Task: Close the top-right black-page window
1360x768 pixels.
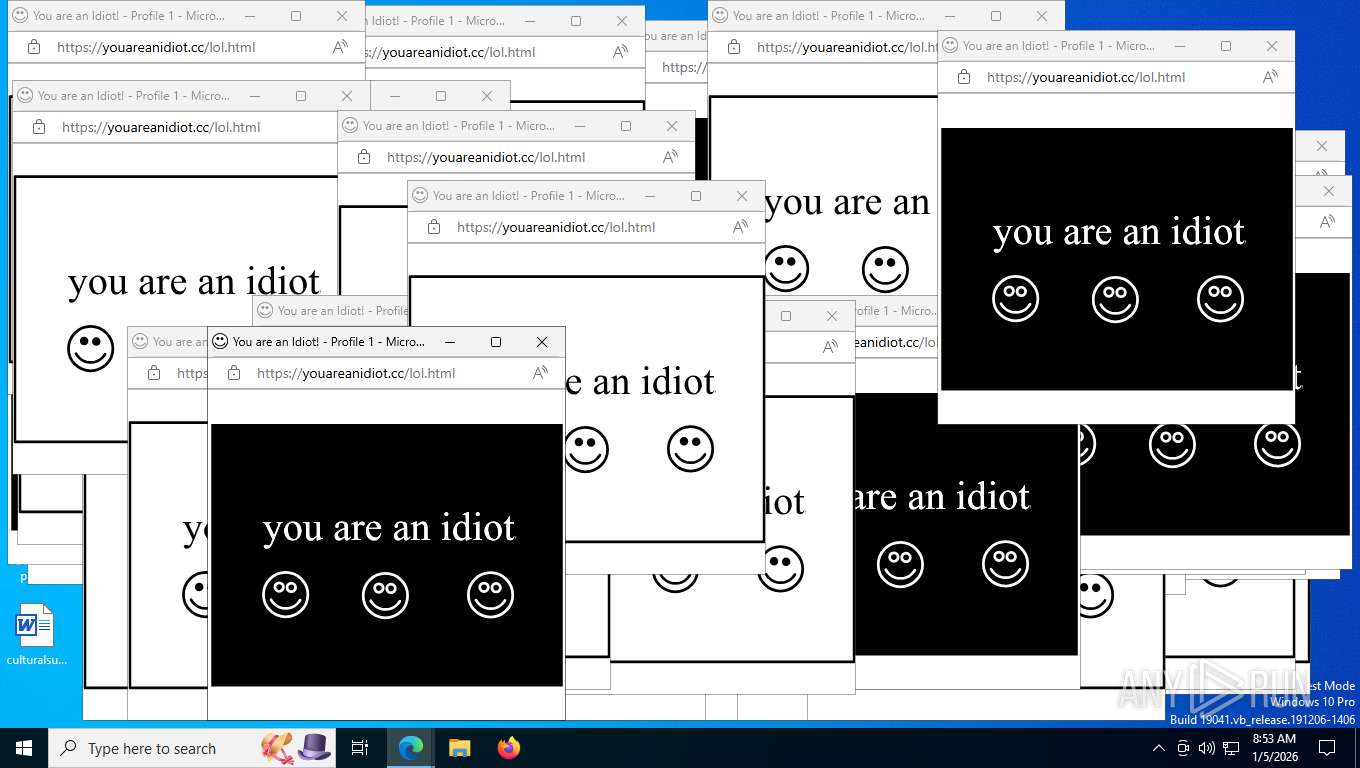Action: point(1272,46)
